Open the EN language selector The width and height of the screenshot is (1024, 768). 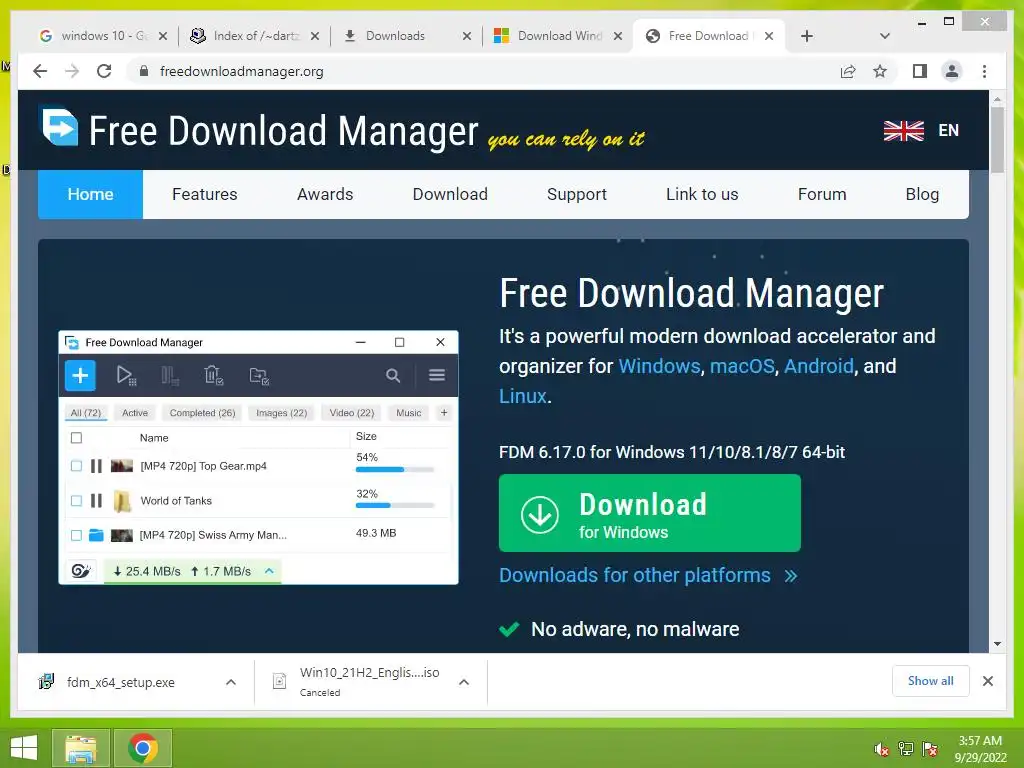click(948, 131)
